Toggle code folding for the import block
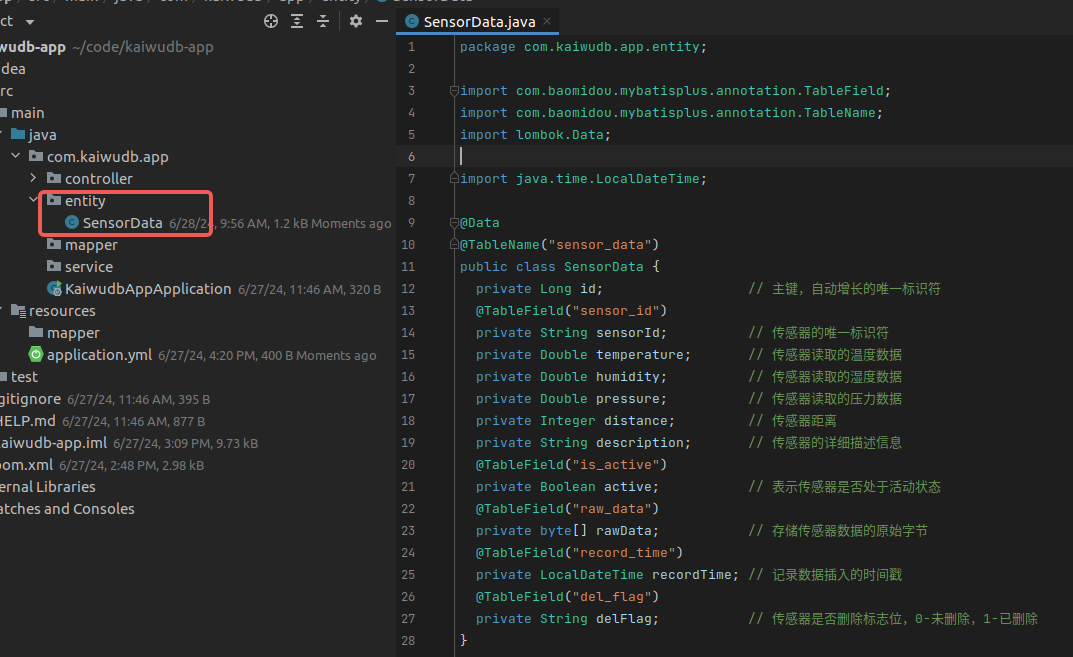This screenshot has width=1073, height=657. tap(453, 91)
